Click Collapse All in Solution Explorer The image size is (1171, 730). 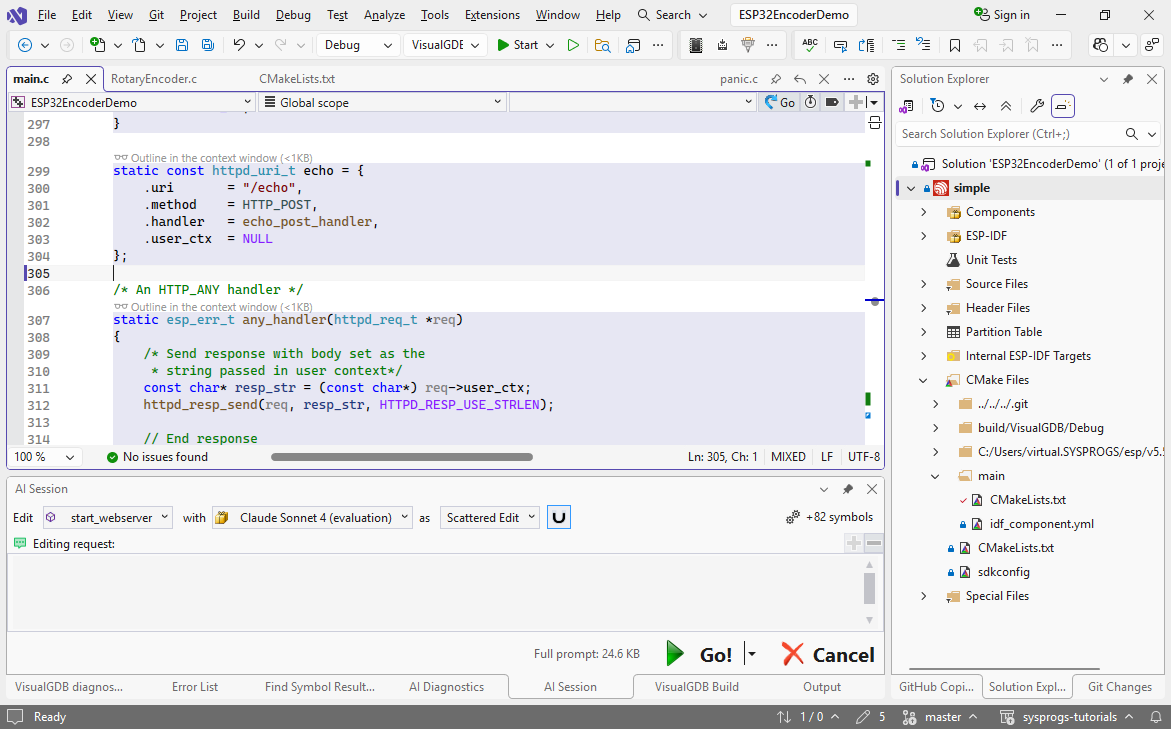click(1006, 106)
